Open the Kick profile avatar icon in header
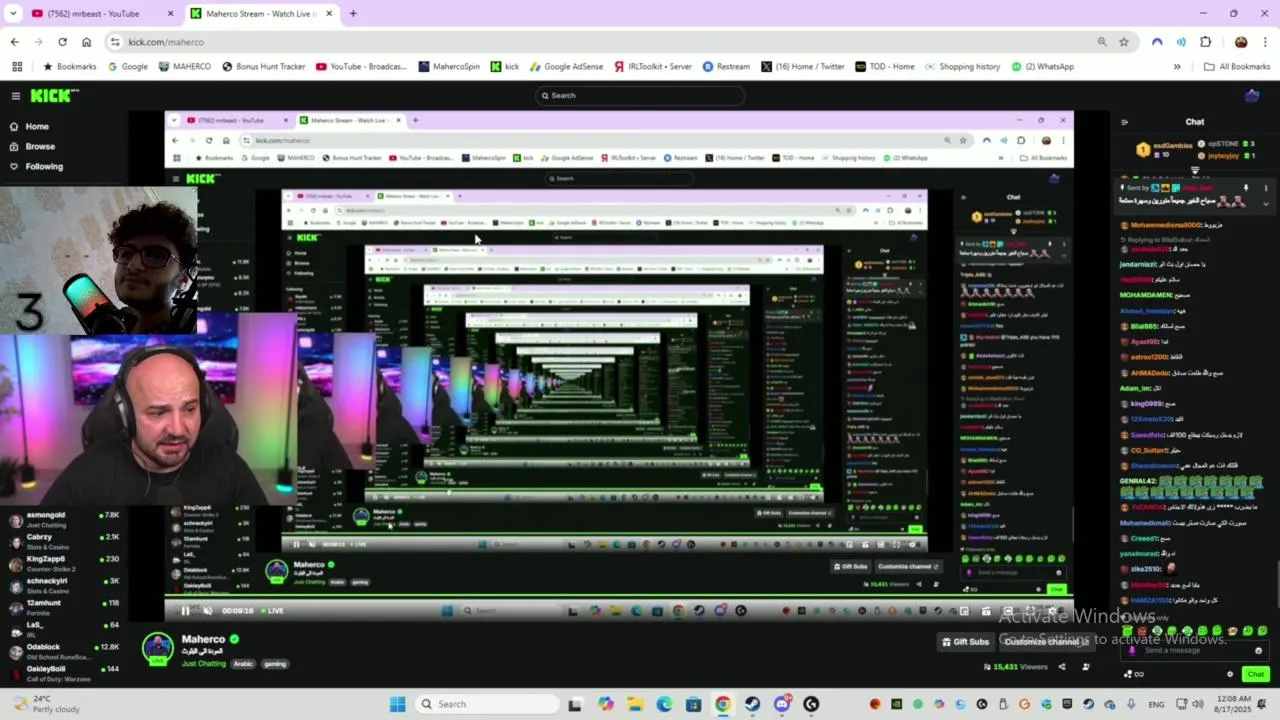Viewport: 1280px width, 720px height. tap(1252, 96)
